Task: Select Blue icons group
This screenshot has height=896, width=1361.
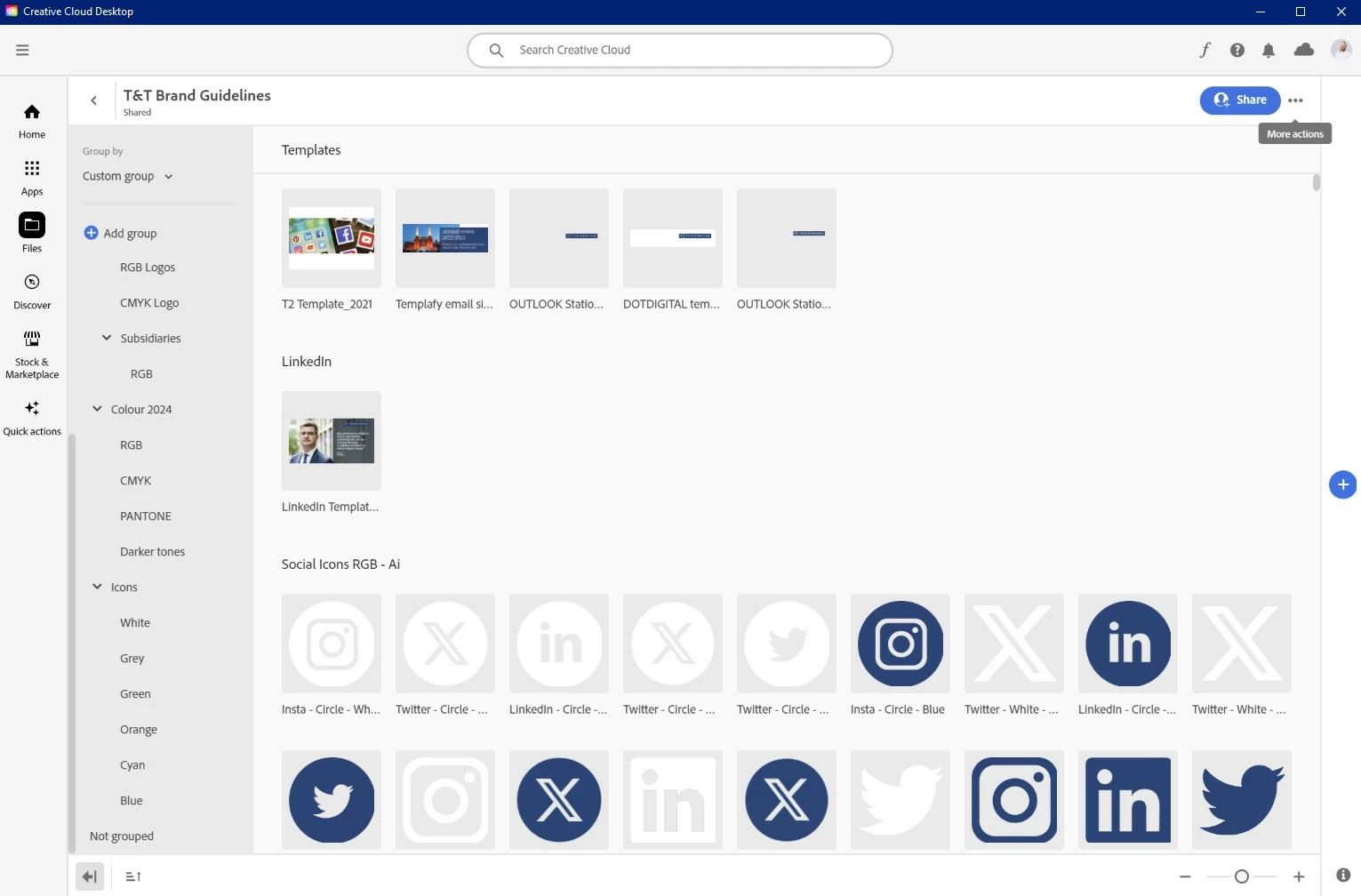Action: [x=132, y=800]
